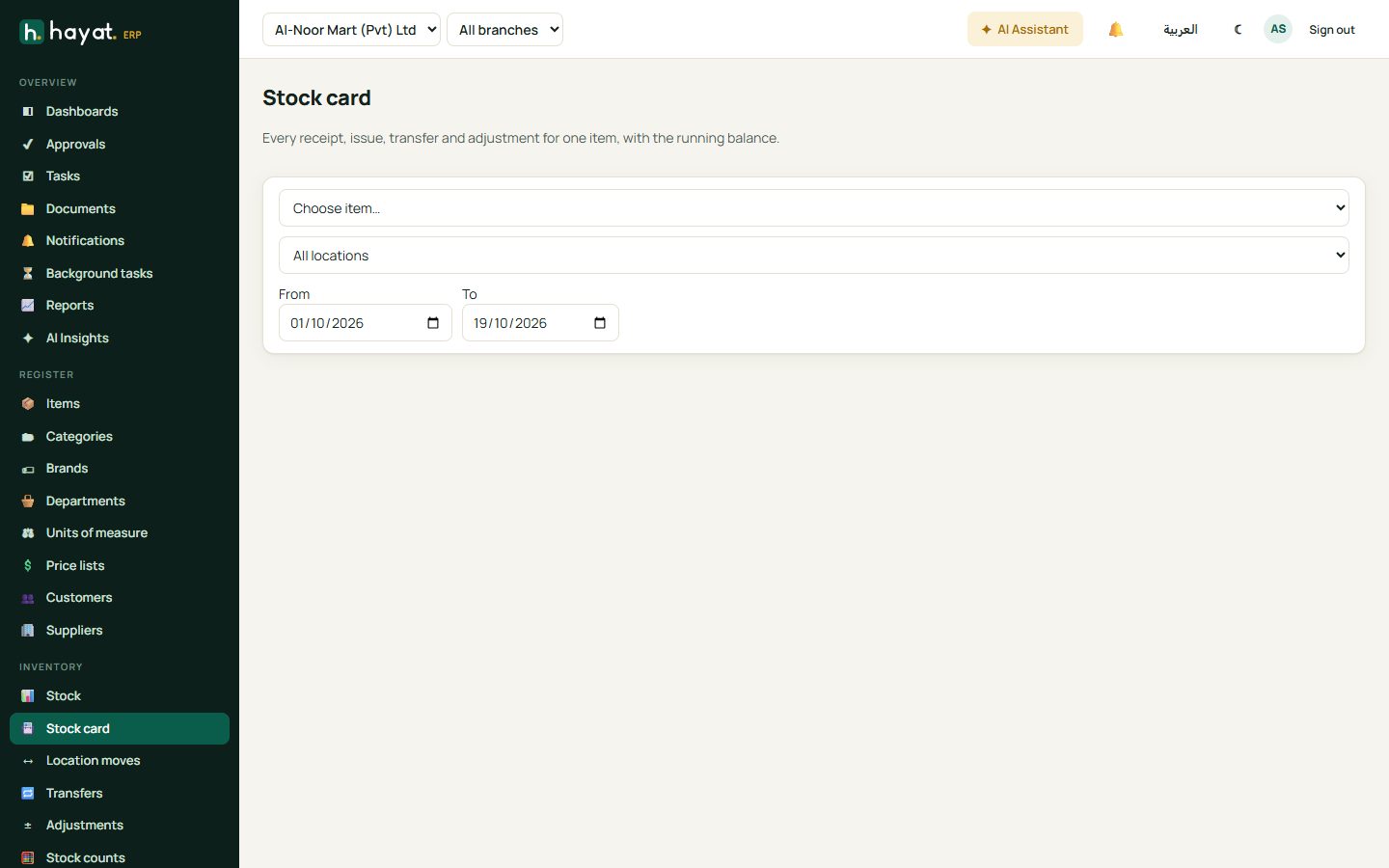Open the Al-Noor Mart company selector
This screenshot has height=868, width=1389.
coord(351,30)
